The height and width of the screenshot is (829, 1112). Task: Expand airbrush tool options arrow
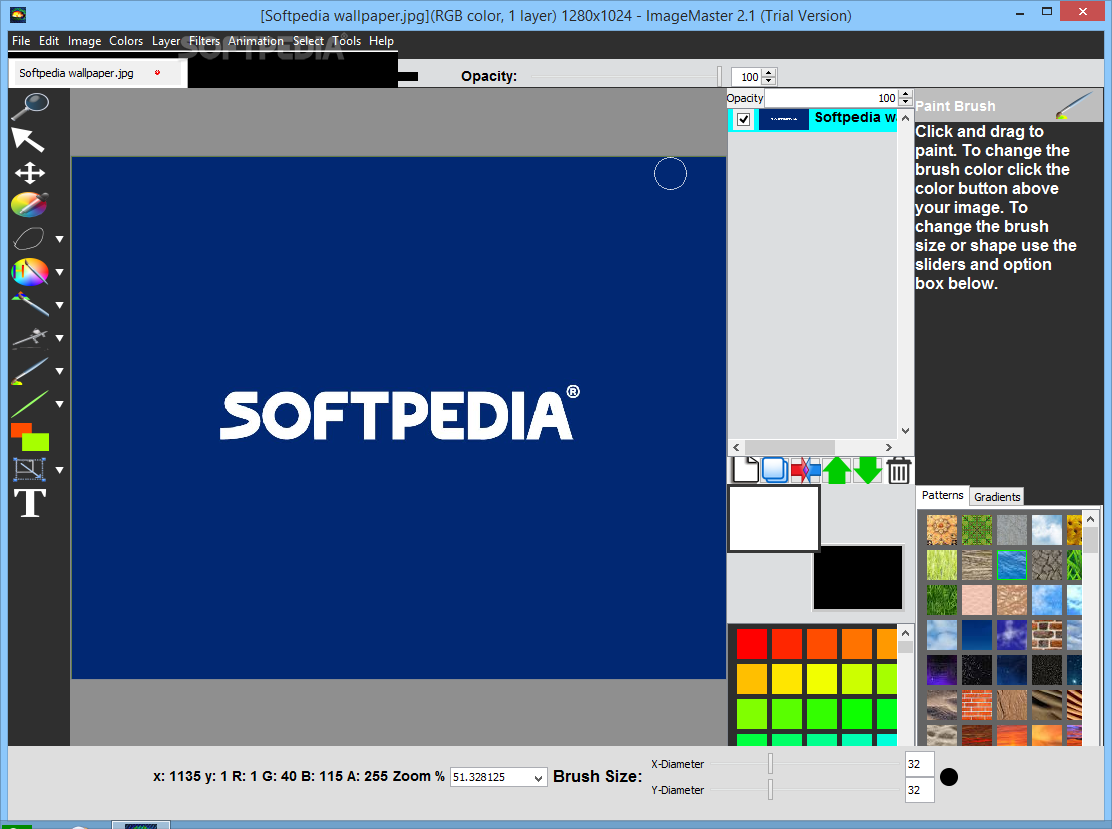[x=60, y=338]
